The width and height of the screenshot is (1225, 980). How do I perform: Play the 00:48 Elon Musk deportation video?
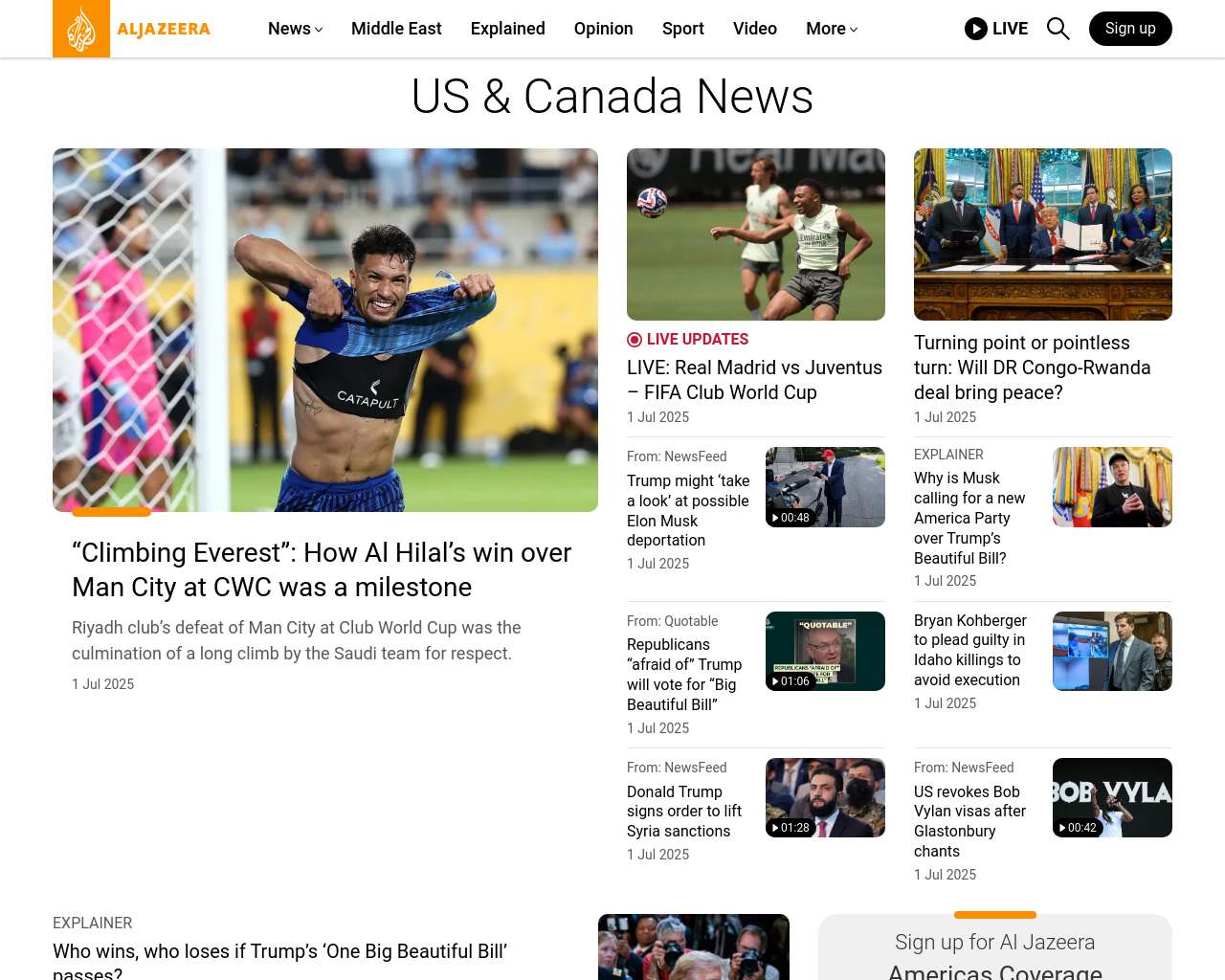[x=825, y=487]
